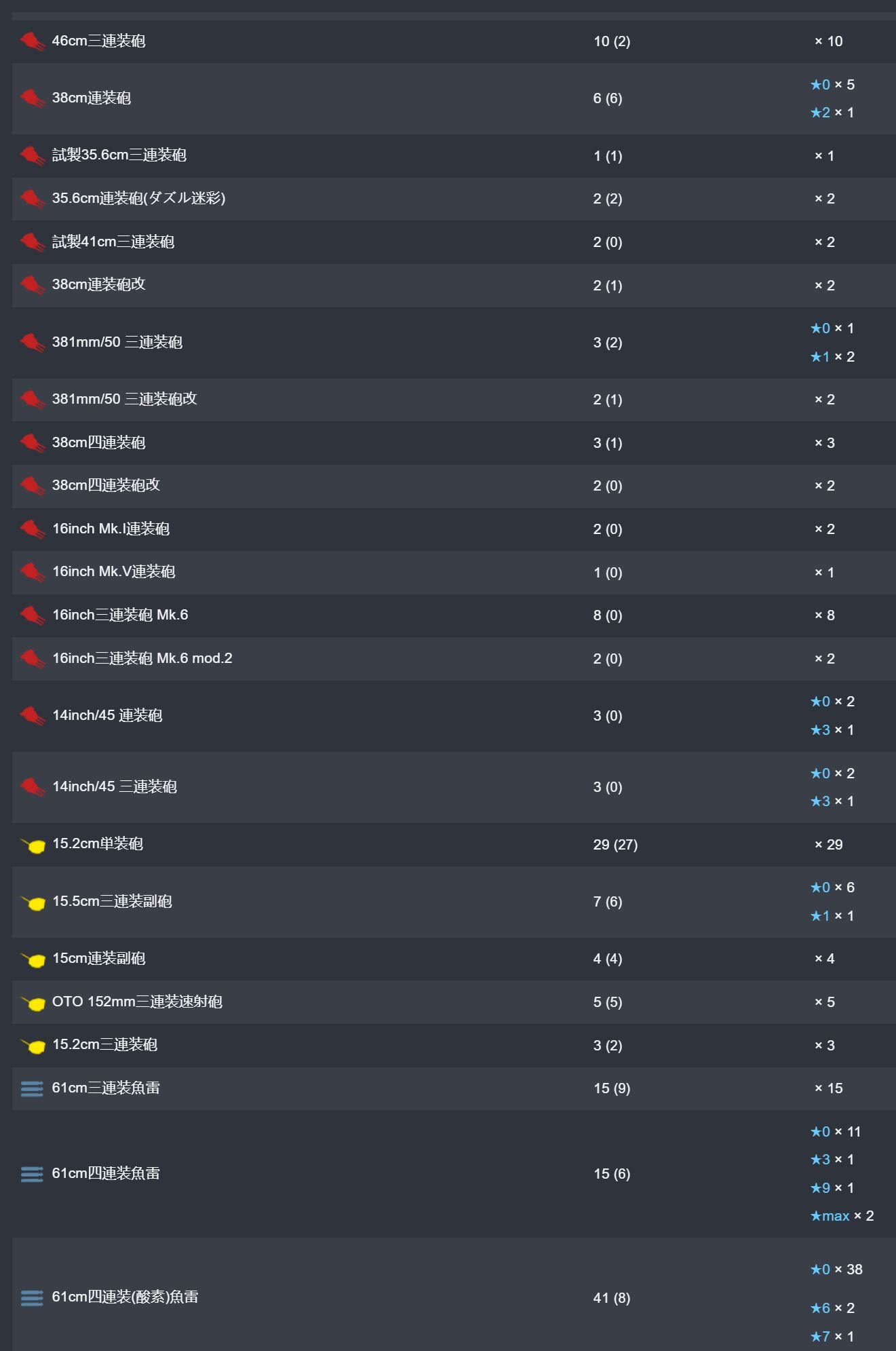This screenshot has width=896, height=1351.
Task: Click the torpedo icon beside 61cm四連装(酸素)魚雷
Action: [x=32, y=1297]
